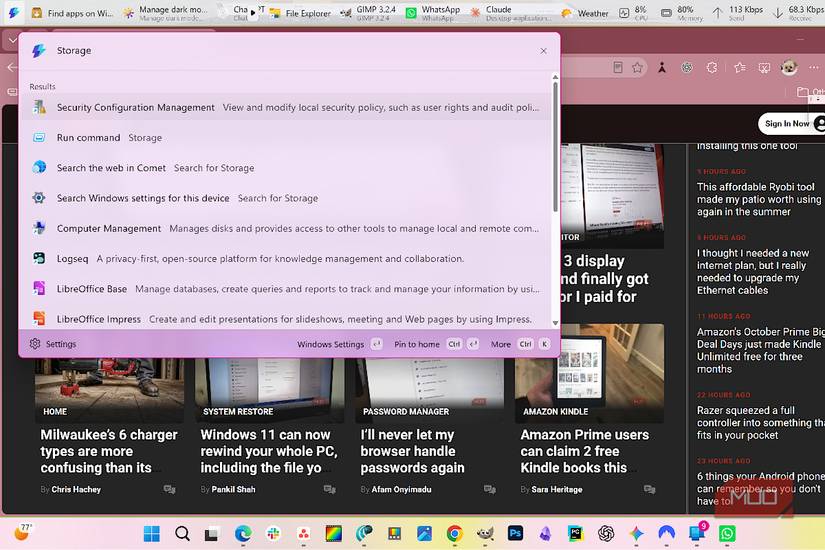Open the Edge profile avatar

click(x=789, y=67)
